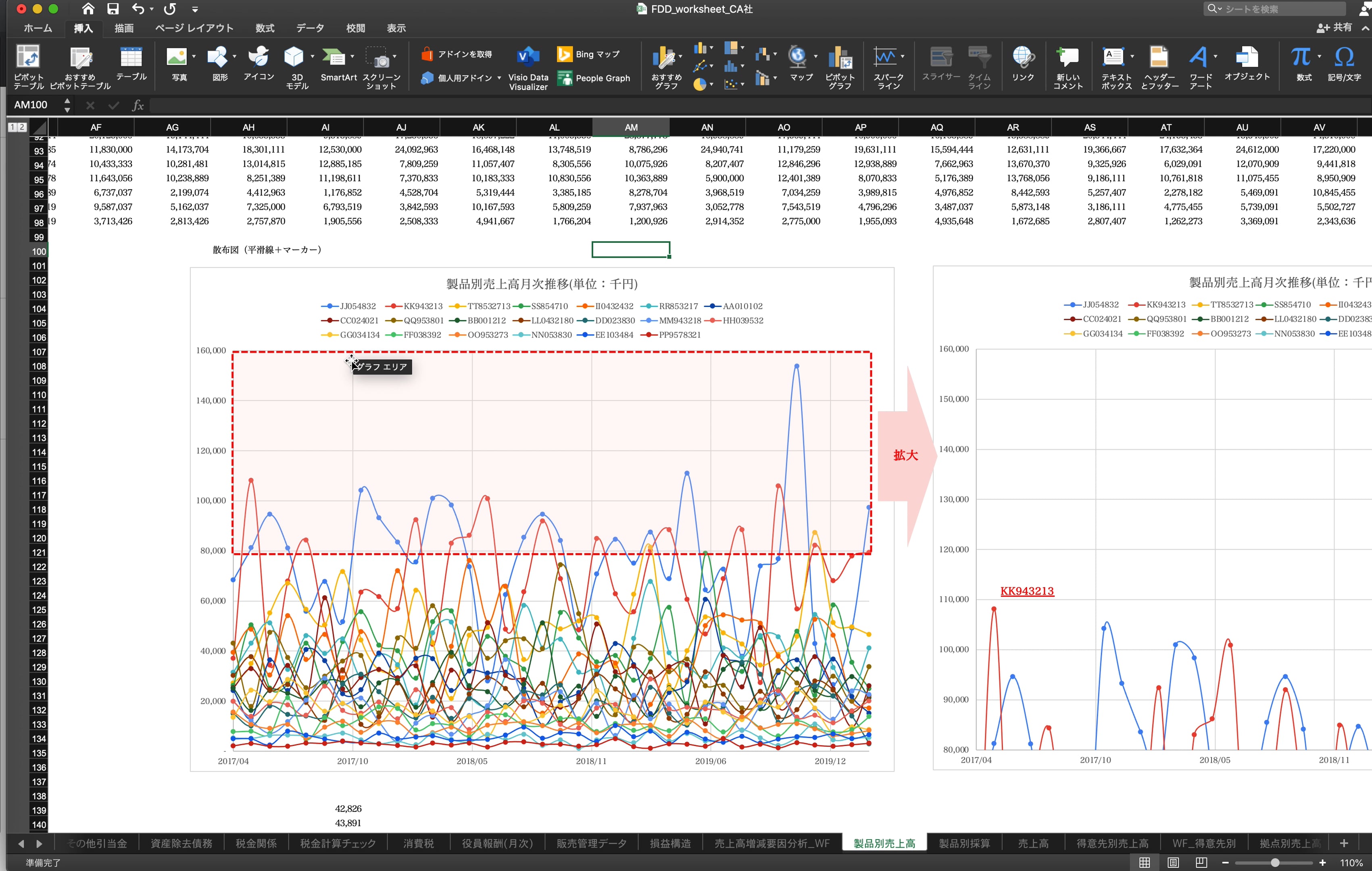Click outline level 2 button
Screen dimensions: 1372x871
pos(22,127)
